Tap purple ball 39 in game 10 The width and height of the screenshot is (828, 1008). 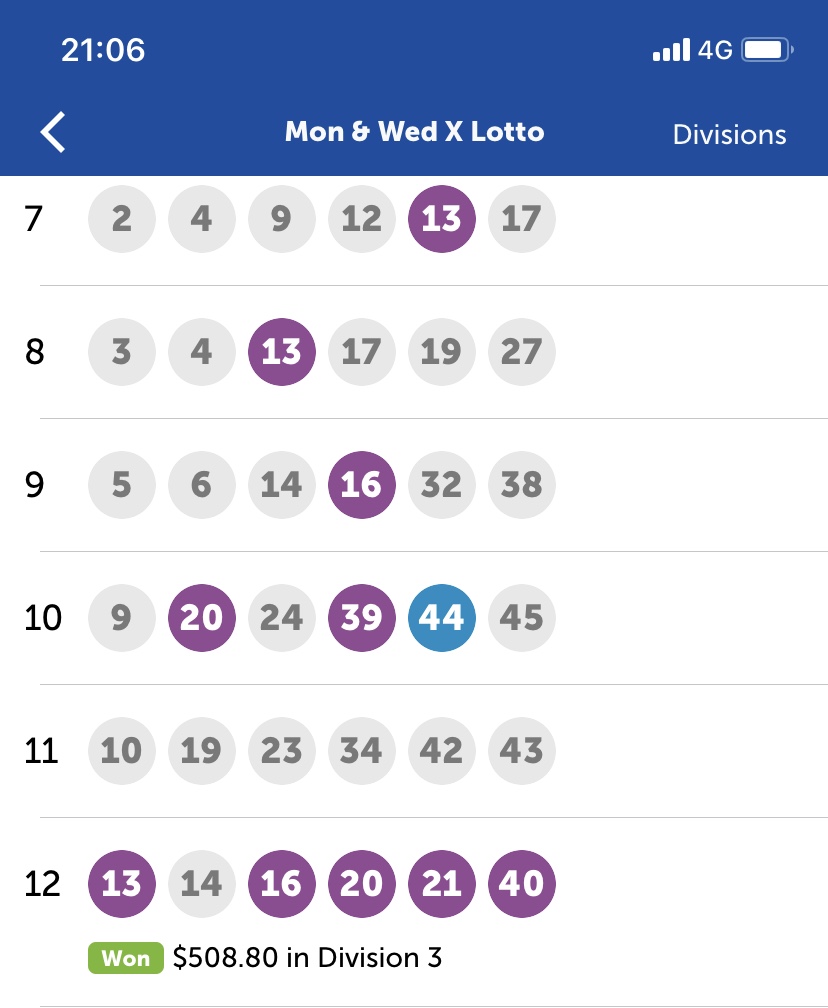(362, 618)
